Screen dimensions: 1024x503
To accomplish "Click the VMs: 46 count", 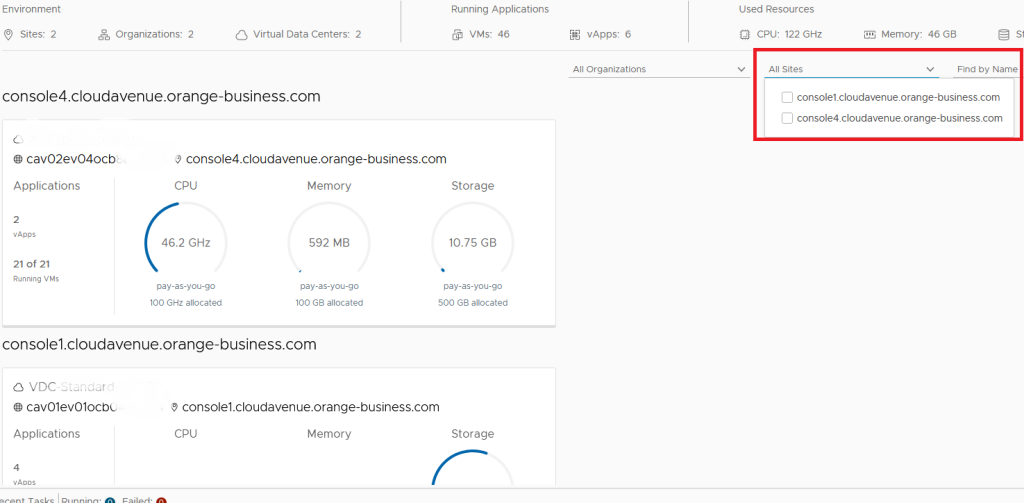I will (x=481, y=34).
